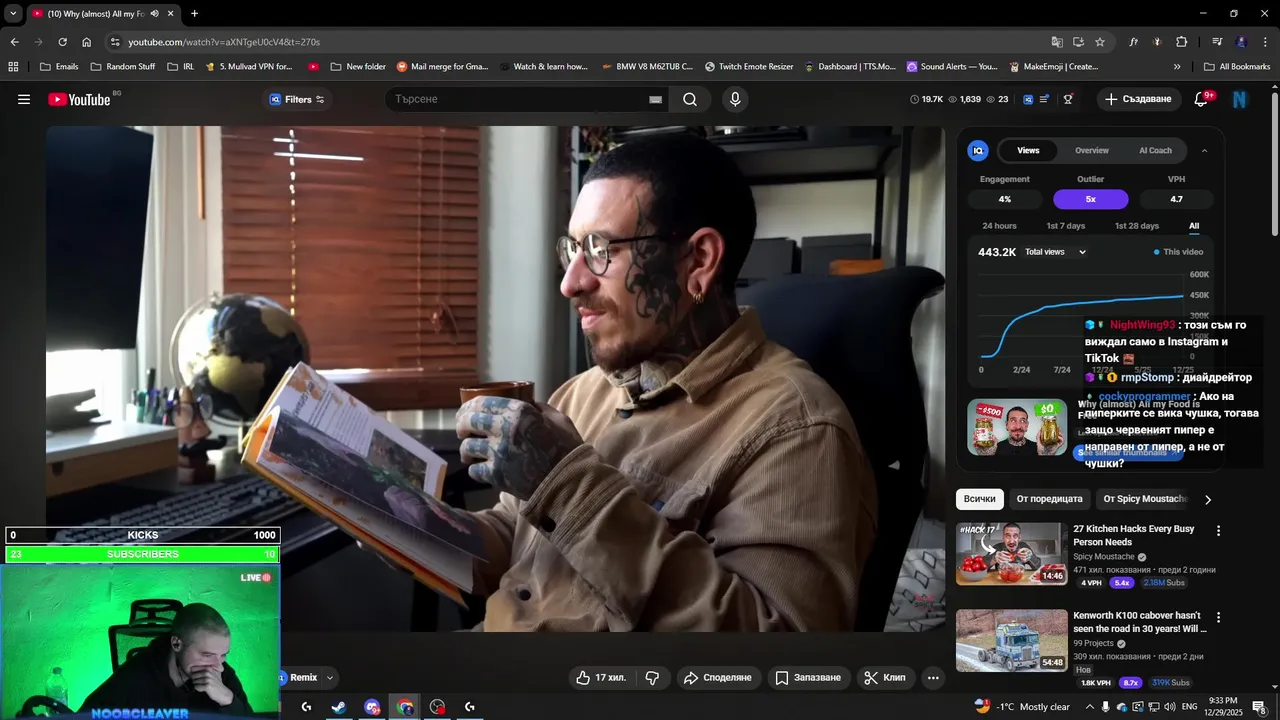
Task: Expand the Remix options arrow
Action: pos(330,678)
